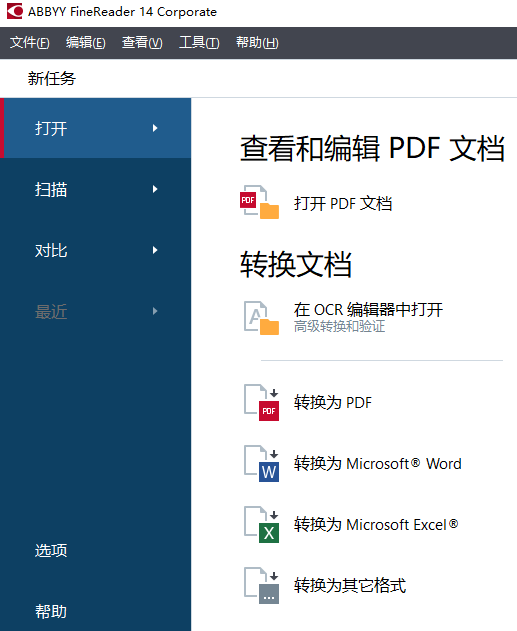Click the Convert to other formats icon

(x=262, y=586)
